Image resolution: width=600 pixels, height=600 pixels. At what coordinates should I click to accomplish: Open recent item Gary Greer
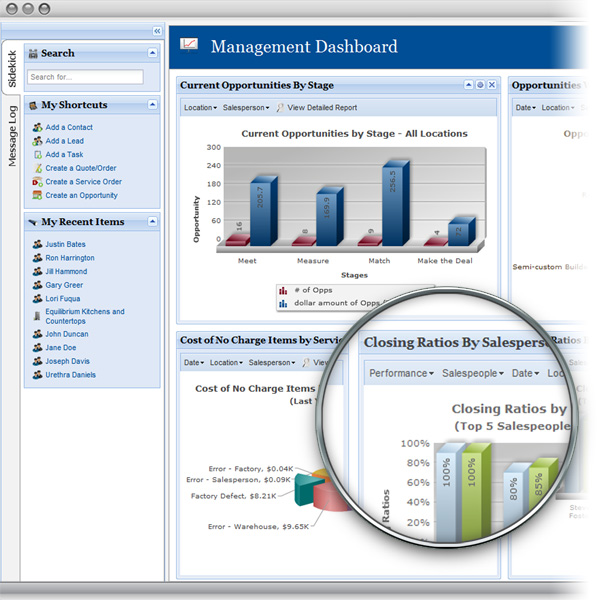64,285
